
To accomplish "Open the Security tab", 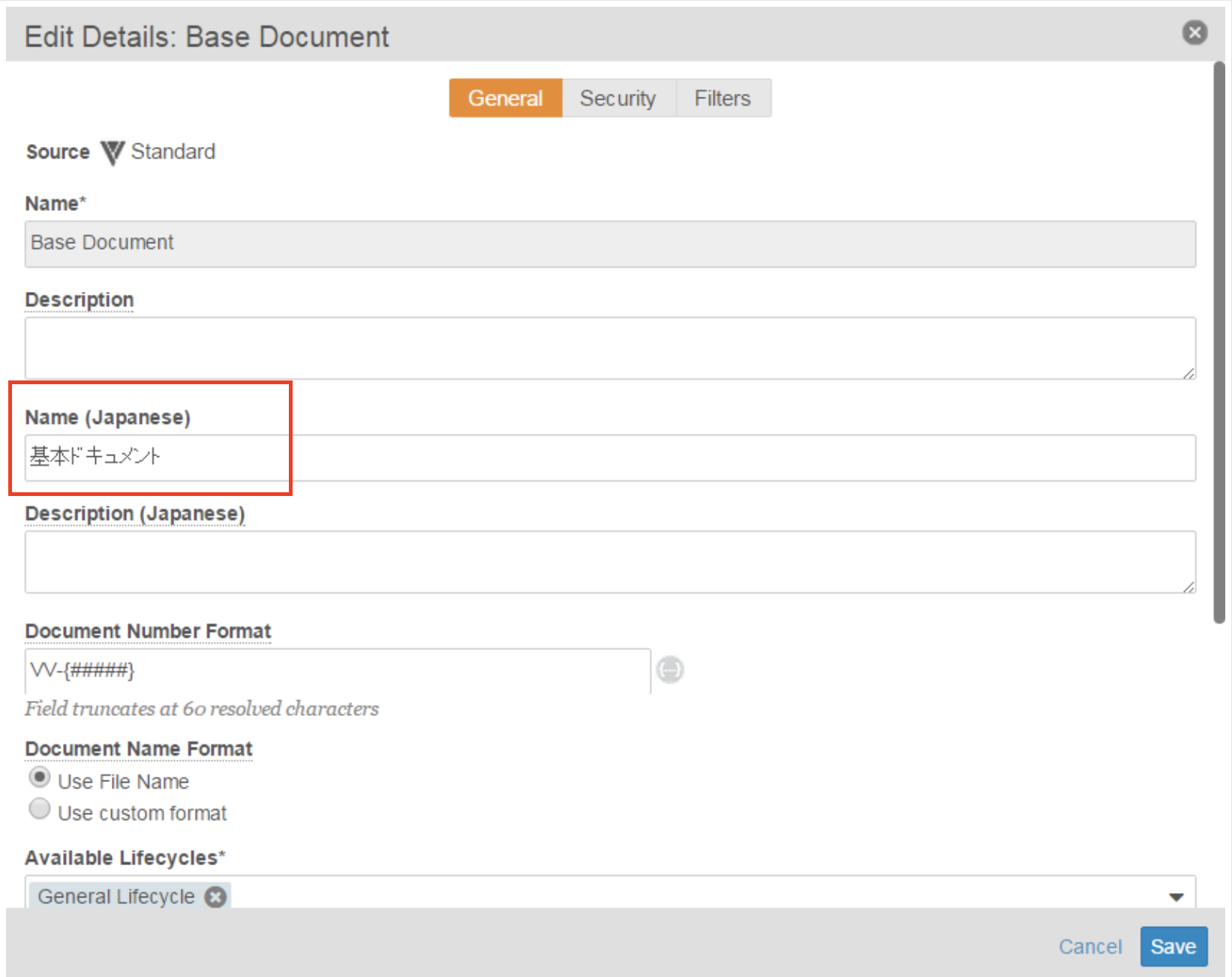I will point(618,98).
